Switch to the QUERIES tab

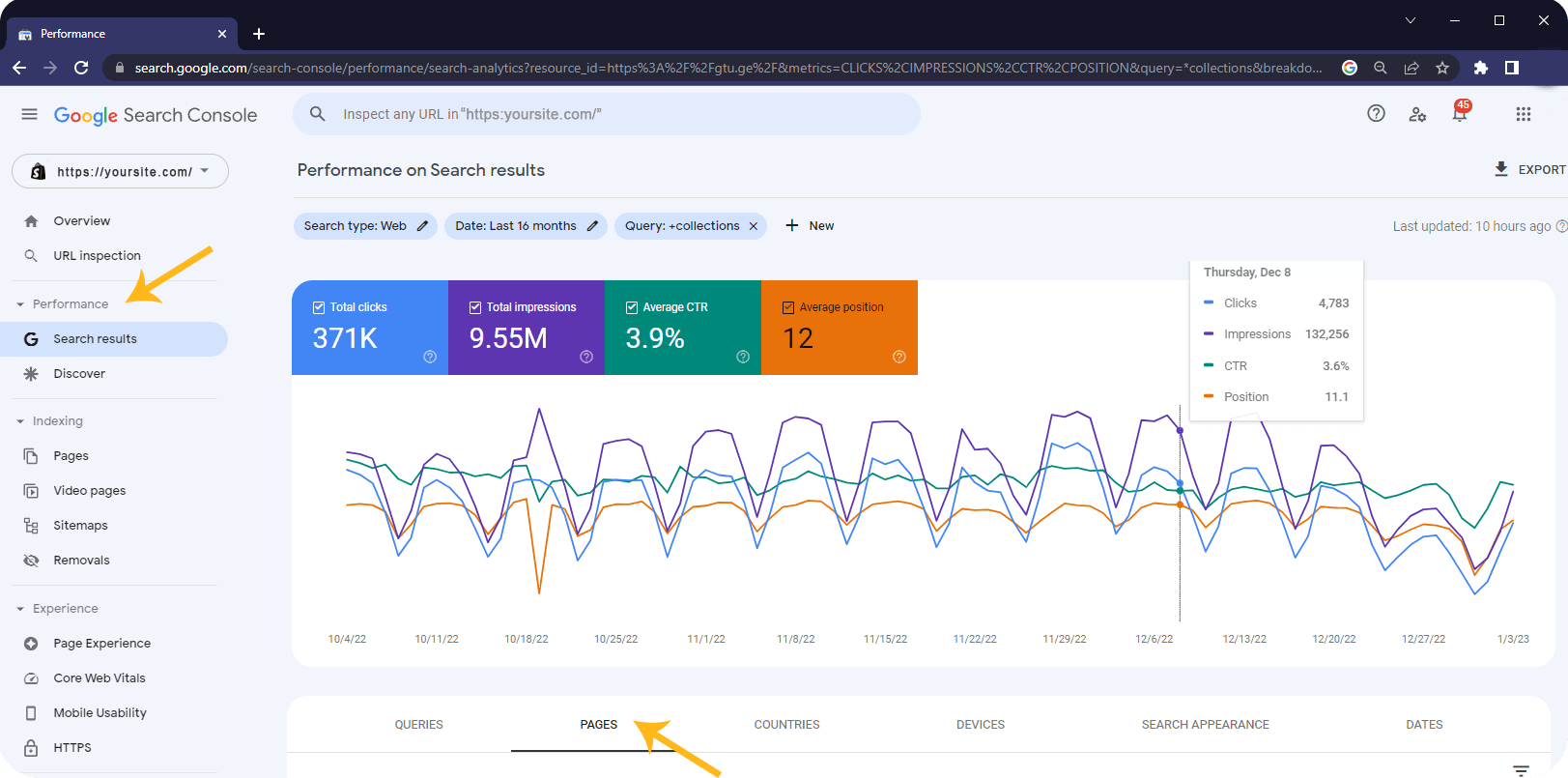coord(418,725)
